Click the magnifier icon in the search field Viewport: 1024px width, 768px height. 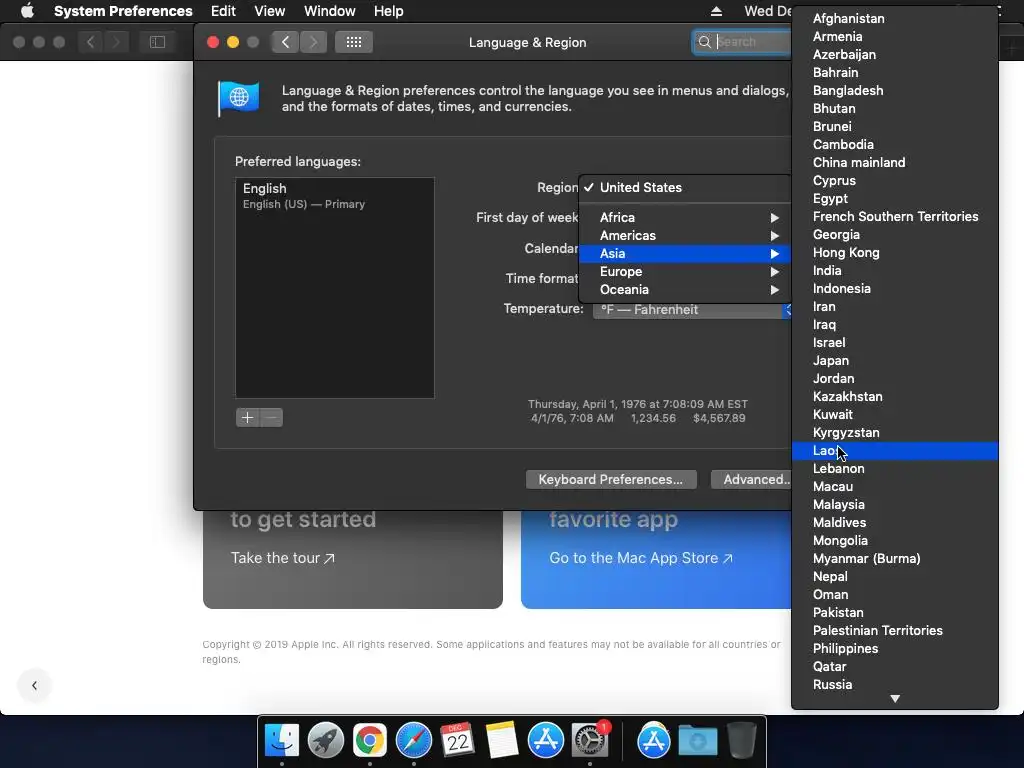(705, 42)
